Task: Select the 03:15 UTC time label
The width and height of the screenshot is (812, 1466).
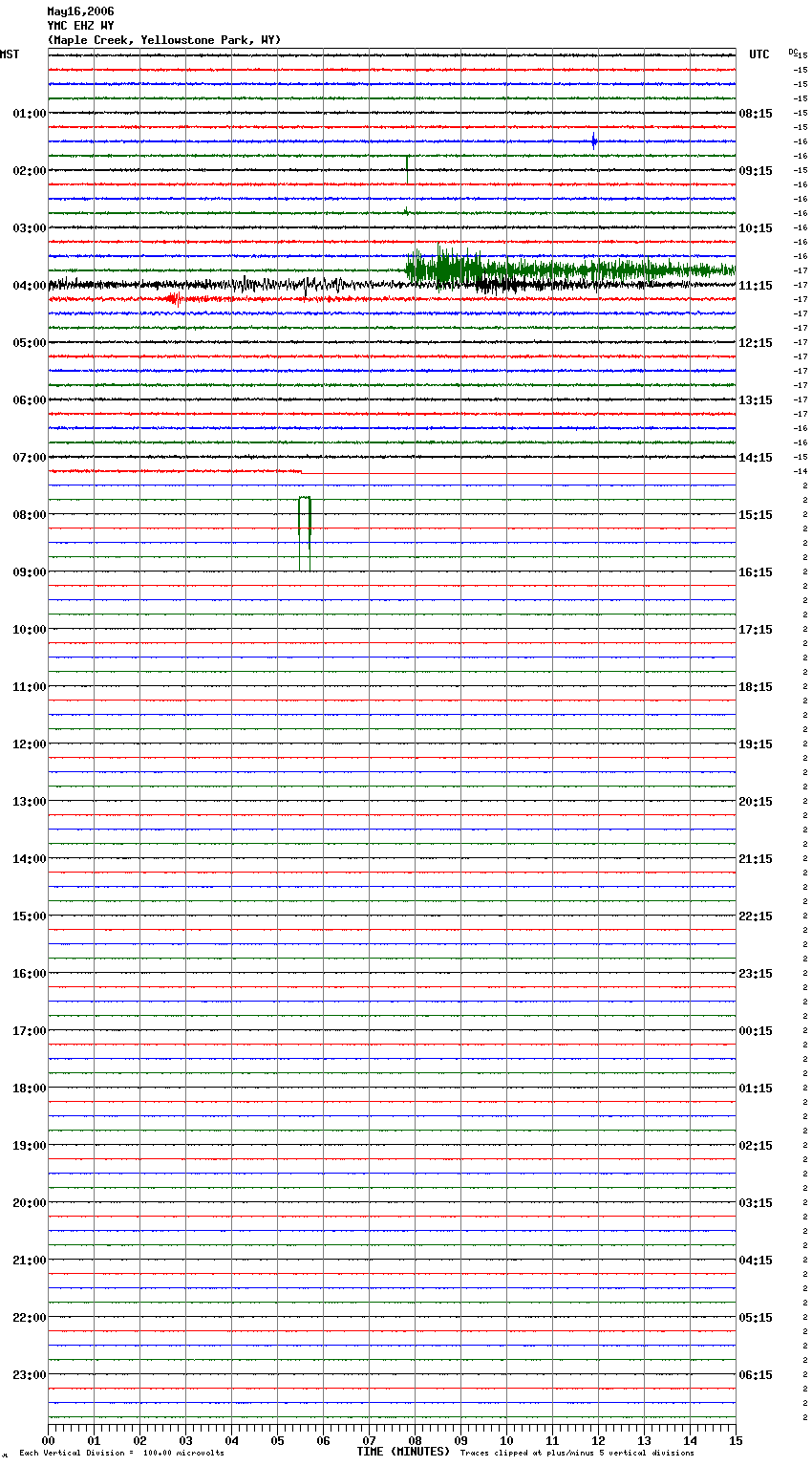Action: pyautogui.click(x=756, y=1203)
